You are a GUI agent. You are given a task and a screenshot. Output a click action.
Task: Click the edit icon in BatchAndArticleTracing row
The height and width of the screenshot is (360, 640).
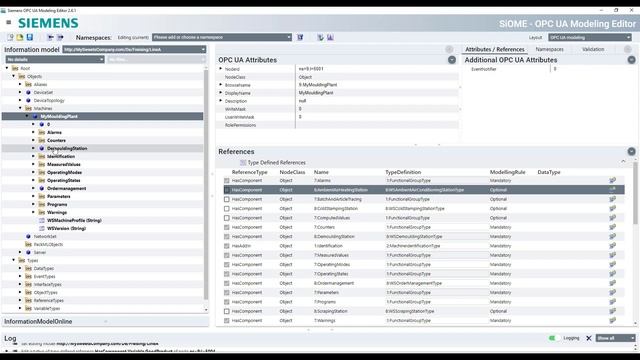[612, 199]
